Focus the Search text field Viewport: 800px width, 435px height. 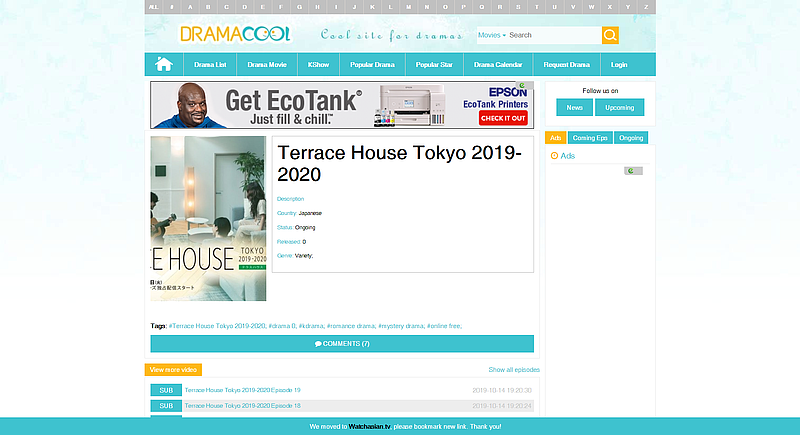(554, 35)
